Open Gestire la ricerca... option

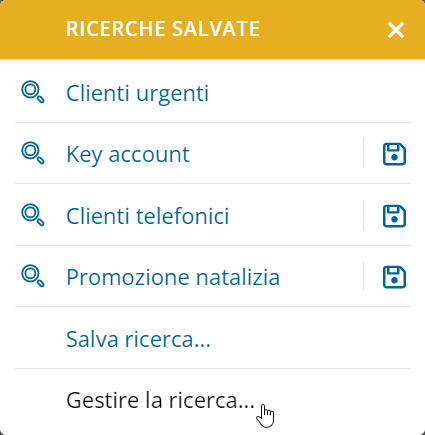[x=160, y=400]
